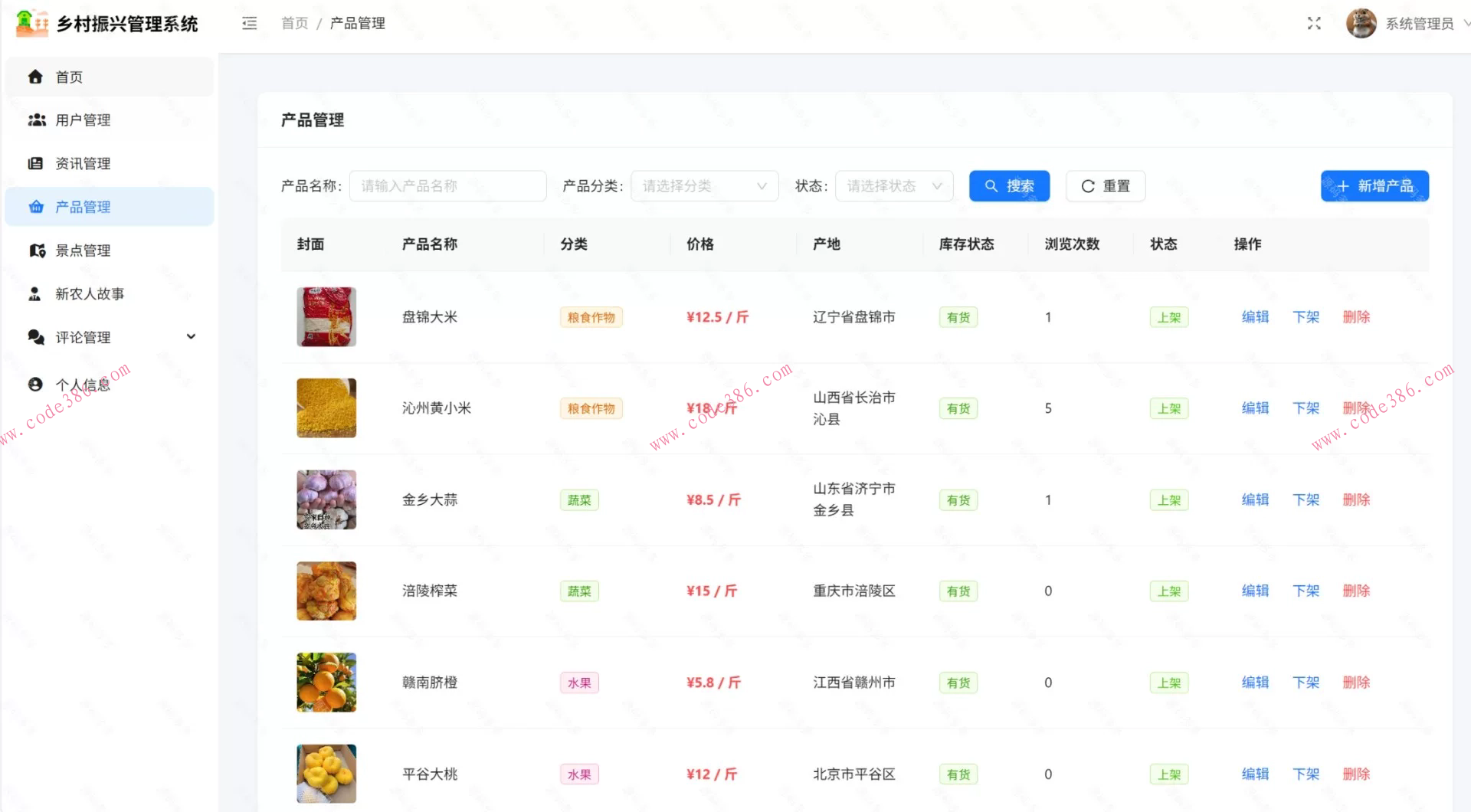Click the 重置 reset button
The image size is (1471, 812).
pos(1105,185)
